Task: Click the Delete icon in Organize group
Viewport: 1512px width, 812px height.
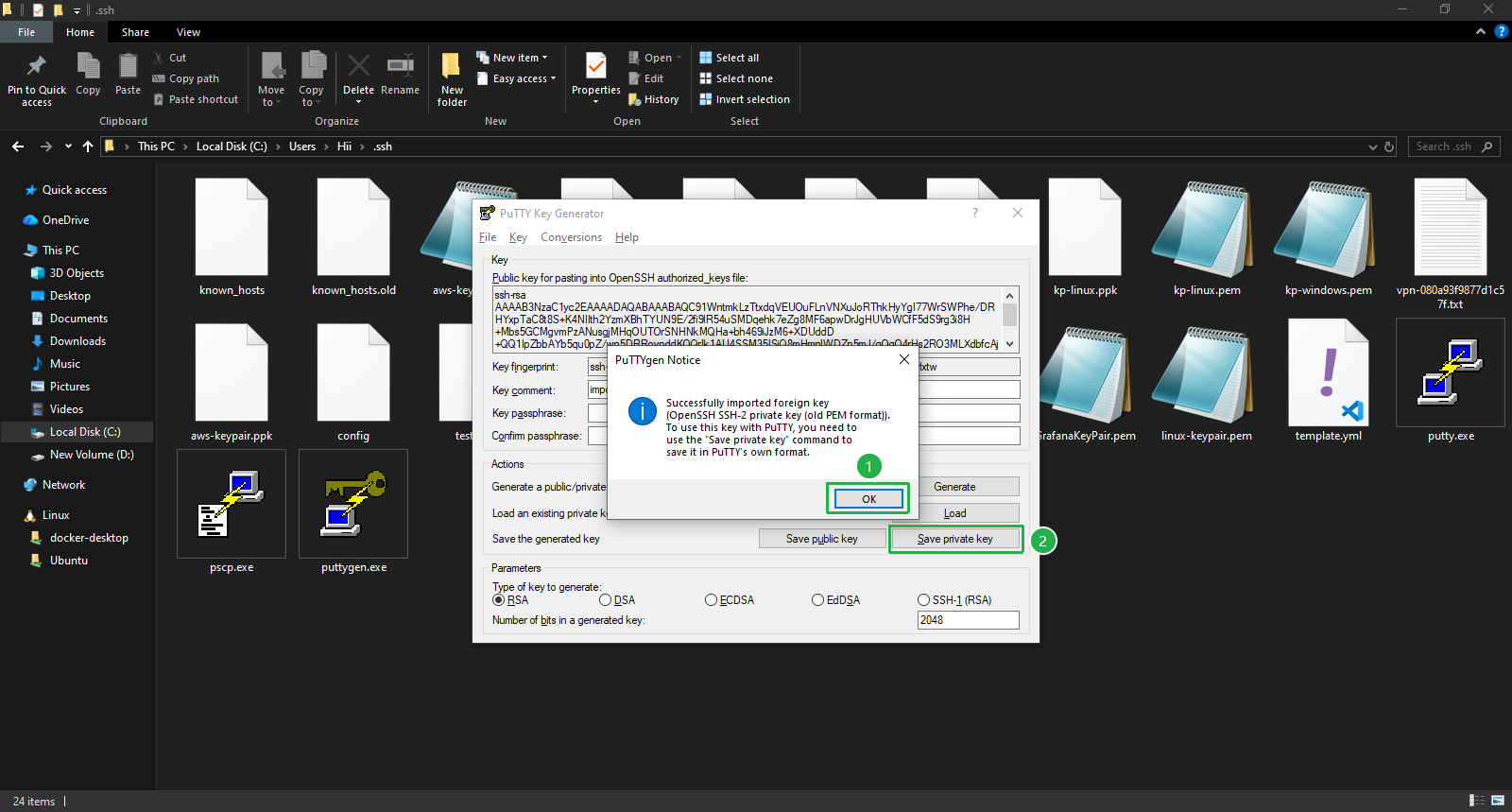Action: (358, 66)
